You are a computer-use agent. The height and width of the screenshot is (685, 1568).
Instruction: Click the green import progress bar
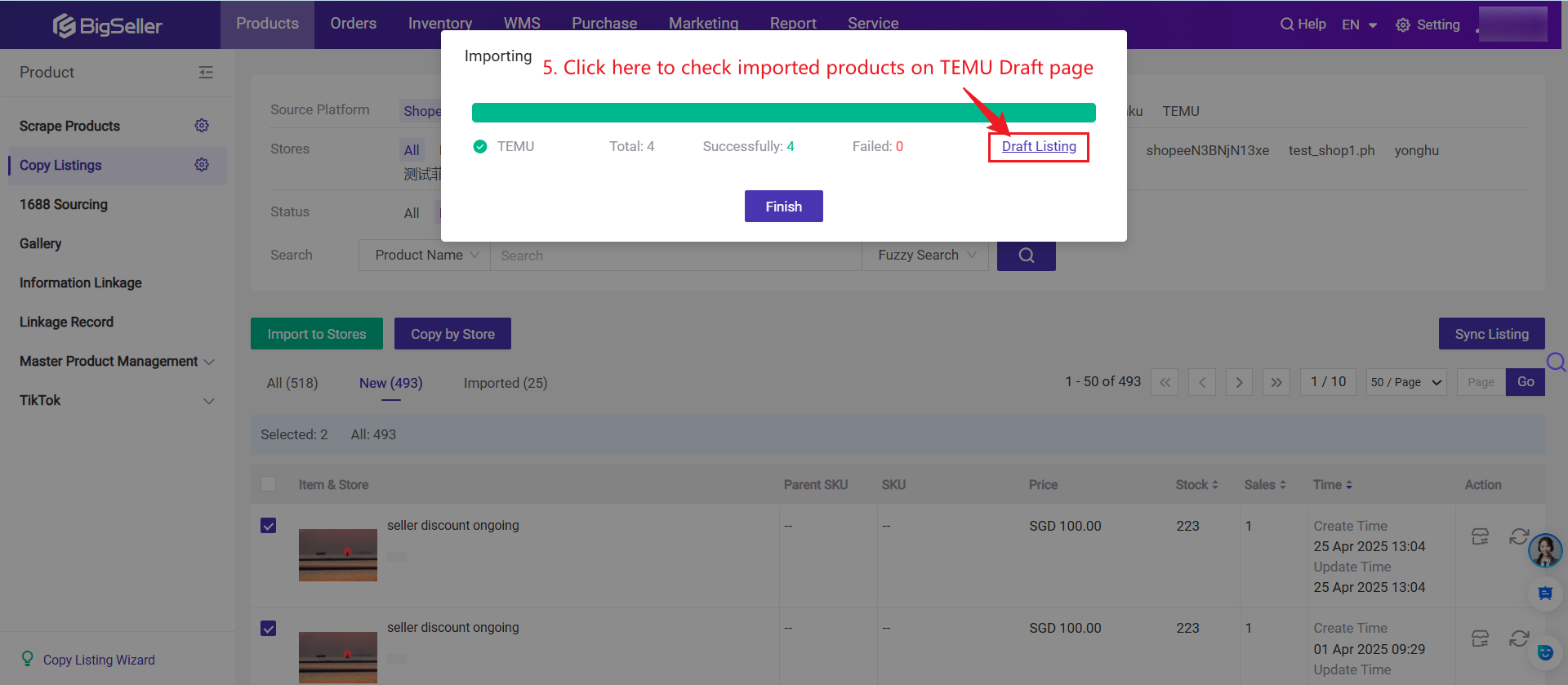[x=784, y=113]
